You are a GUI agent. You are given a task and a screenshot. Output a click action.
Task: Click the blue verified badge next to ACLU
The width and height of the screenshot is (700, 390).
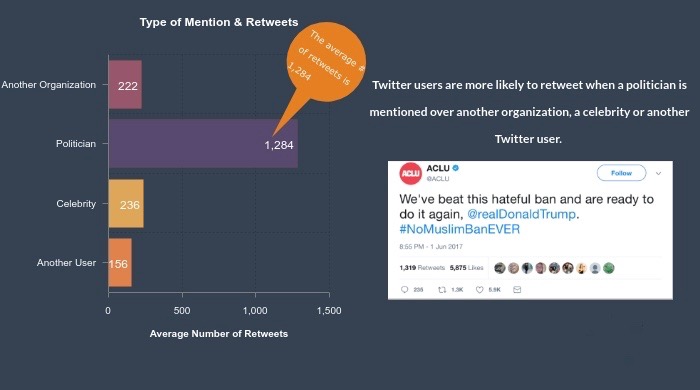pos(456,168)
